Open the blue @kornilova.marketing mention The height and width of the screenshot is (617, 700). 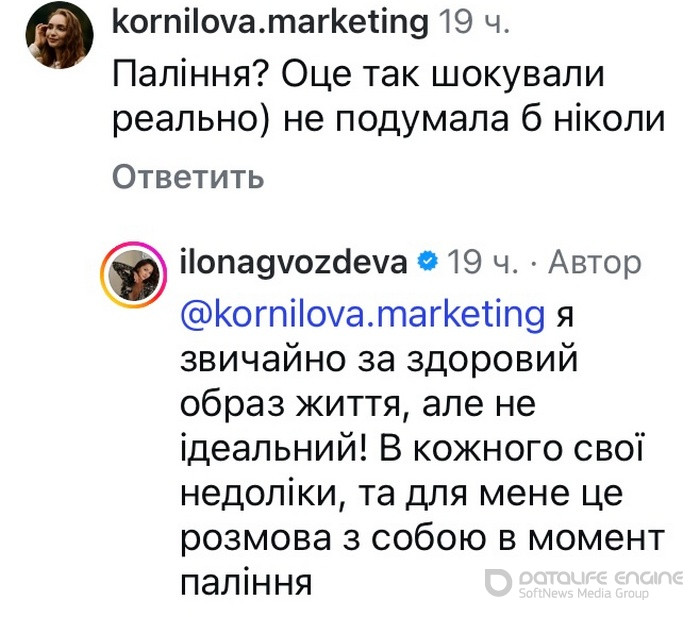point(361,314)
